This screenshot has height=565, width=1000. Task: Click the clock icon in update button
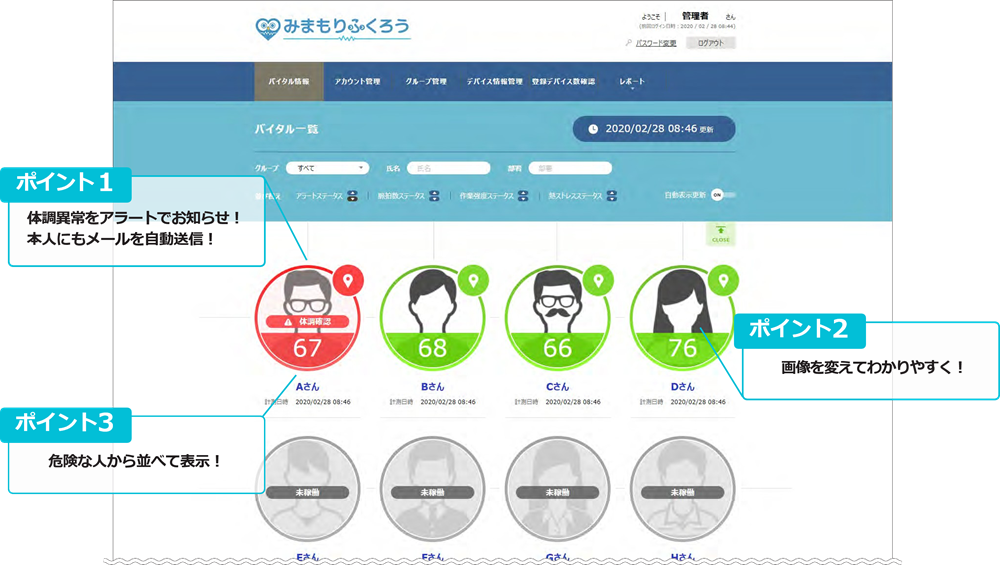pos(593,129)
